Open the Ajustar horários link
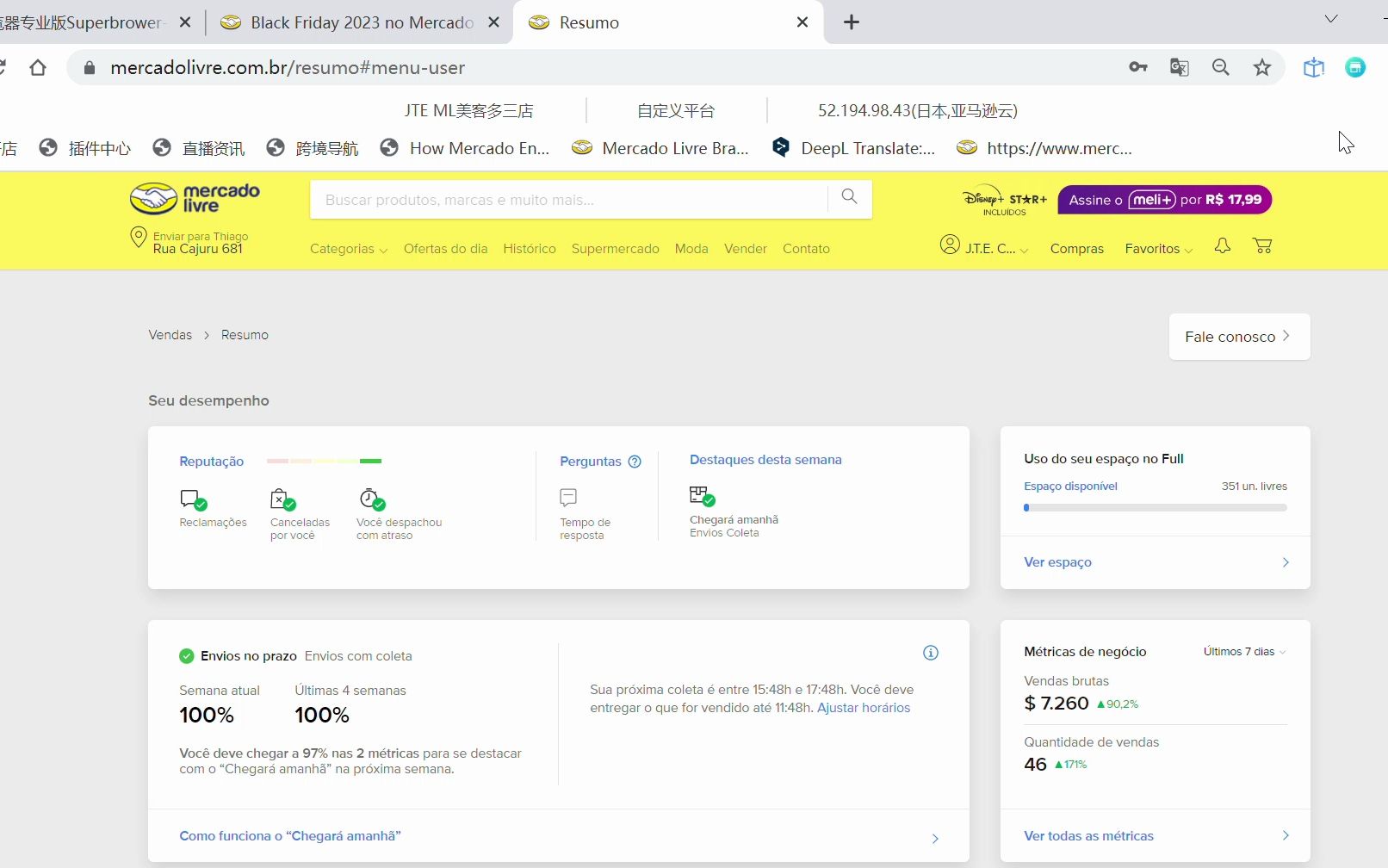1388x868 pixels. [x=863, y=708]
